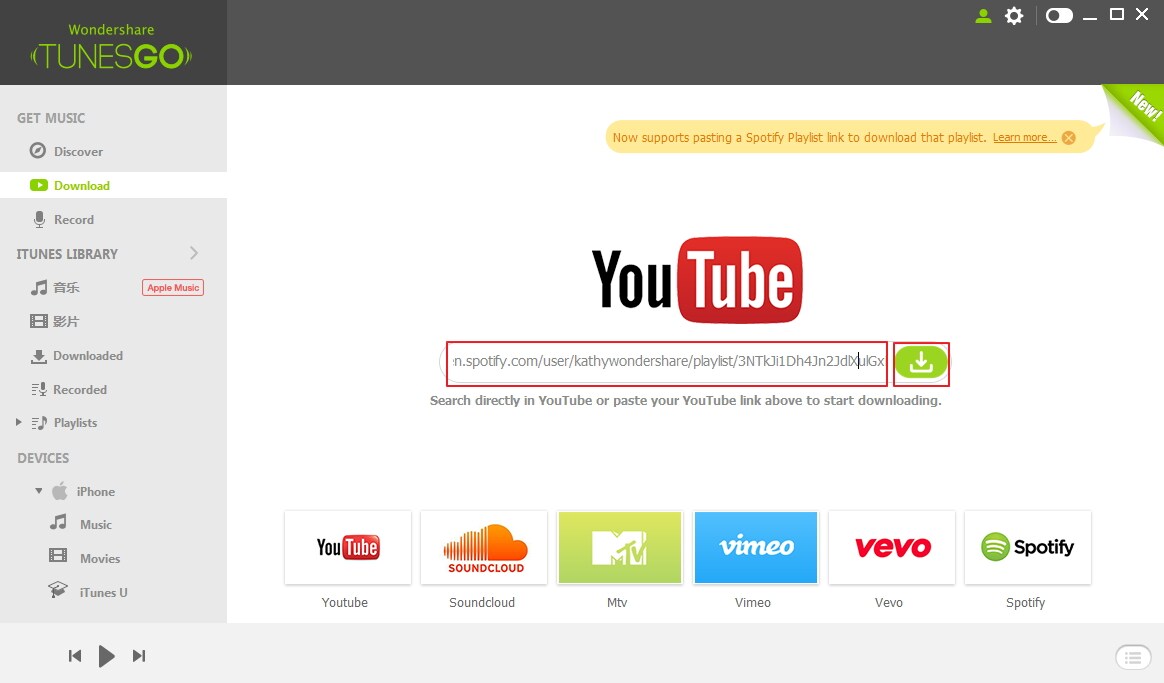Open iPhone Movies

tap(99, 558)
